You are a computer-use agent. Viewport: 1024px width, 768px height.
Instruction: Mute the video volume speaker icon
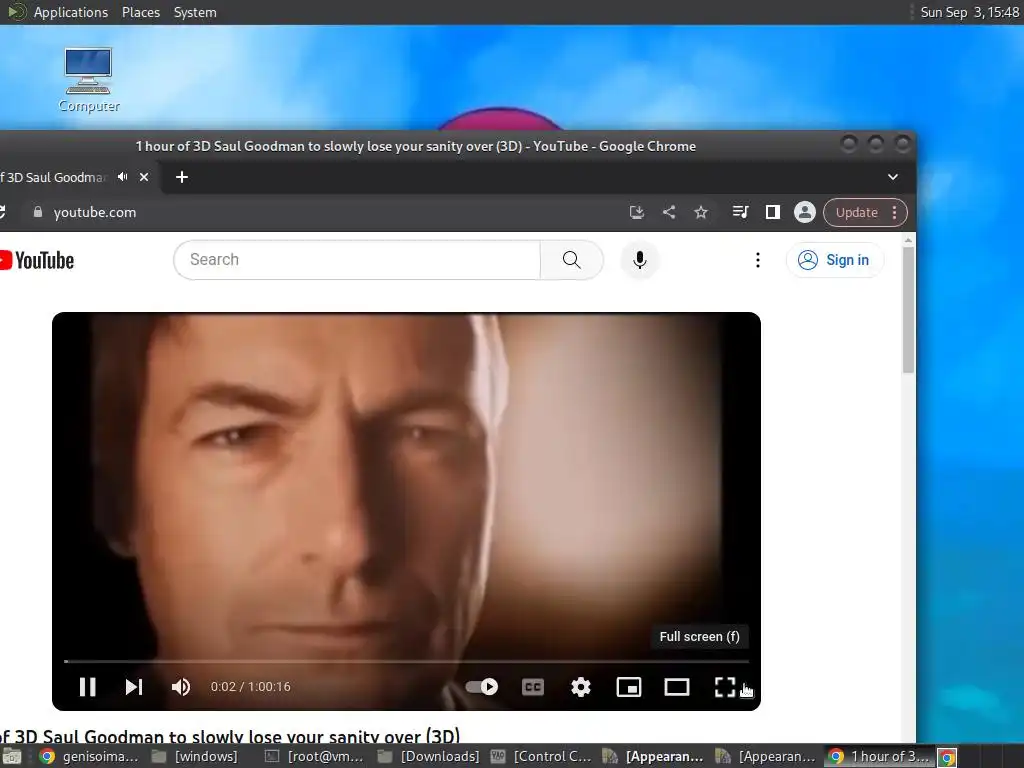[180, 687]
